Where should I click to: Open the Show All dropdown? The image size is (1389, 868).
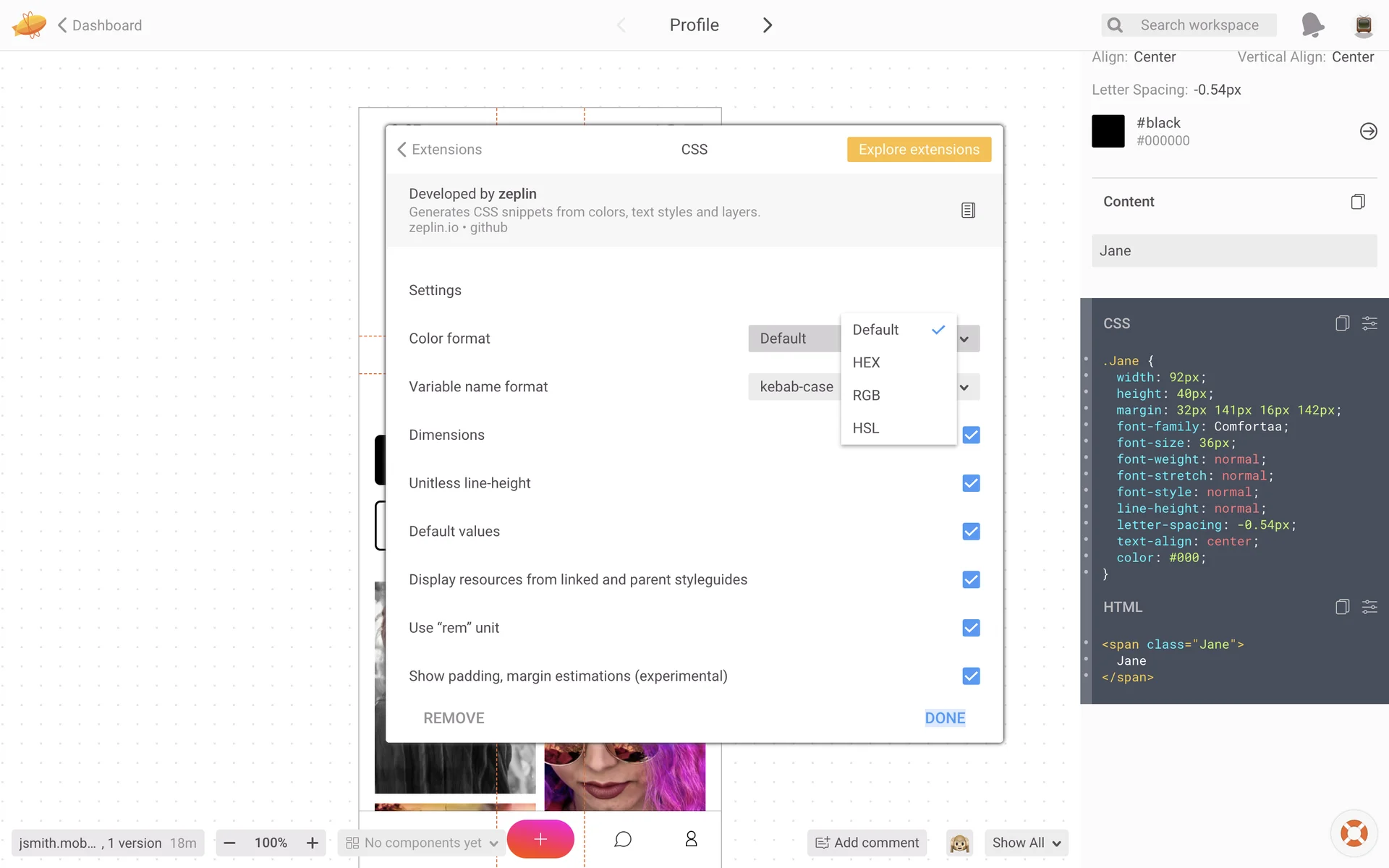click(x=1026, y=843)
